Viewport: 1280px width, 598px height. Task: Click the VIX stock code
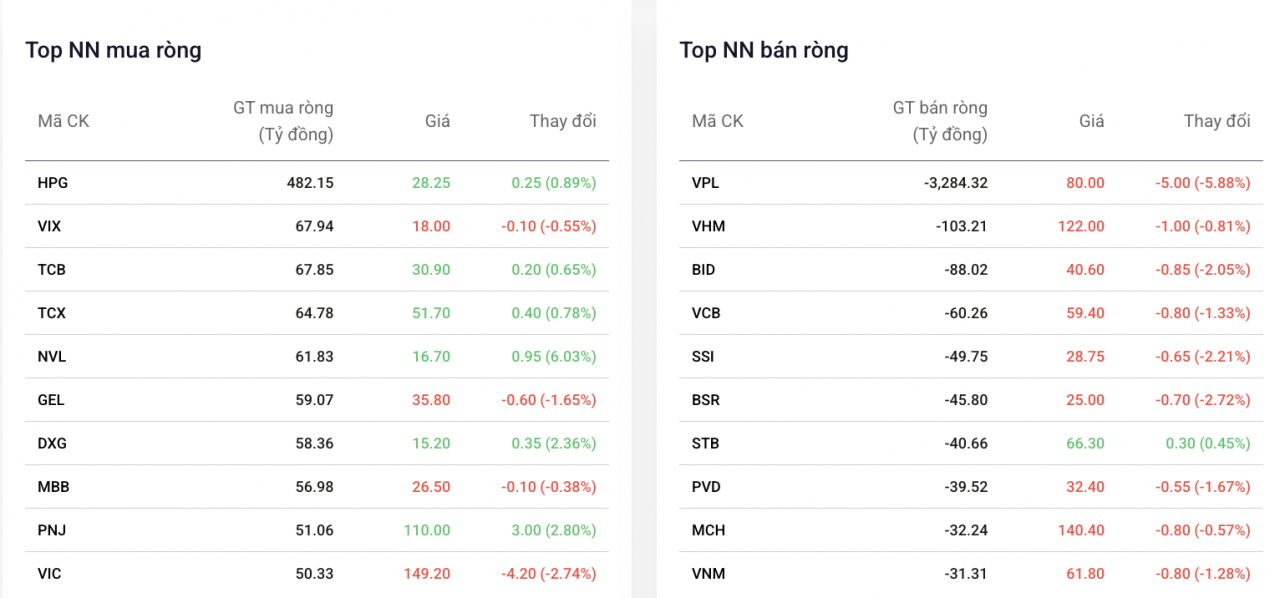click(49, 227)
